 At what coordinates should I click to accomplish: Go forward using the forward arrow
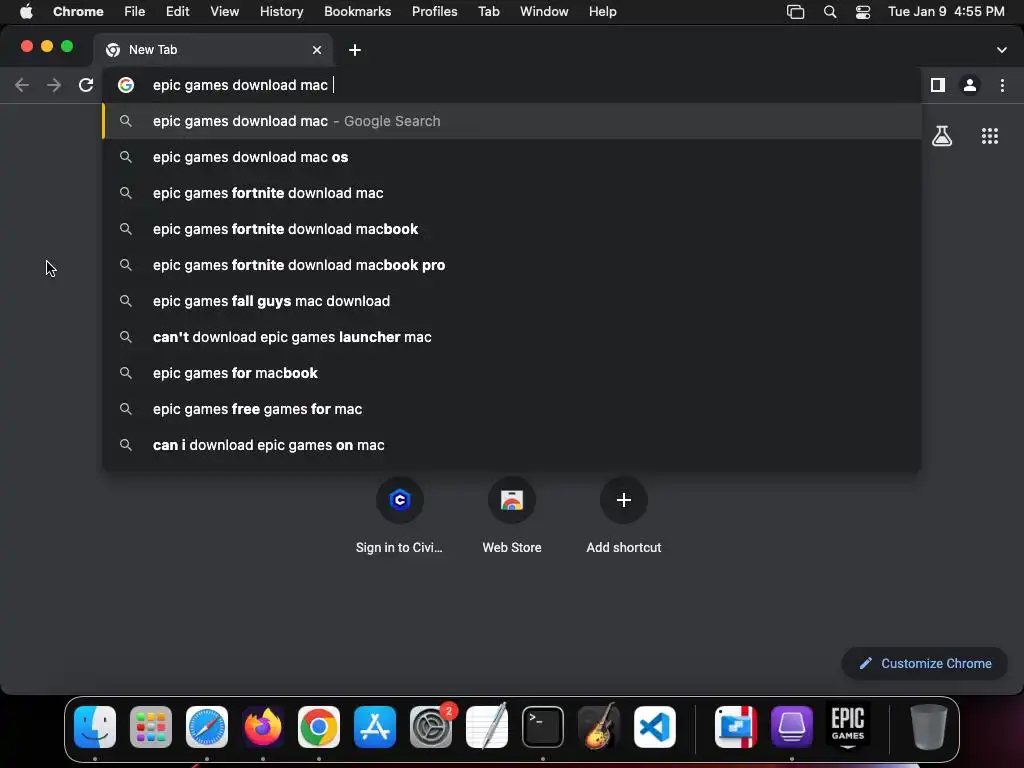pyautogui.click(x=54, y=85)
